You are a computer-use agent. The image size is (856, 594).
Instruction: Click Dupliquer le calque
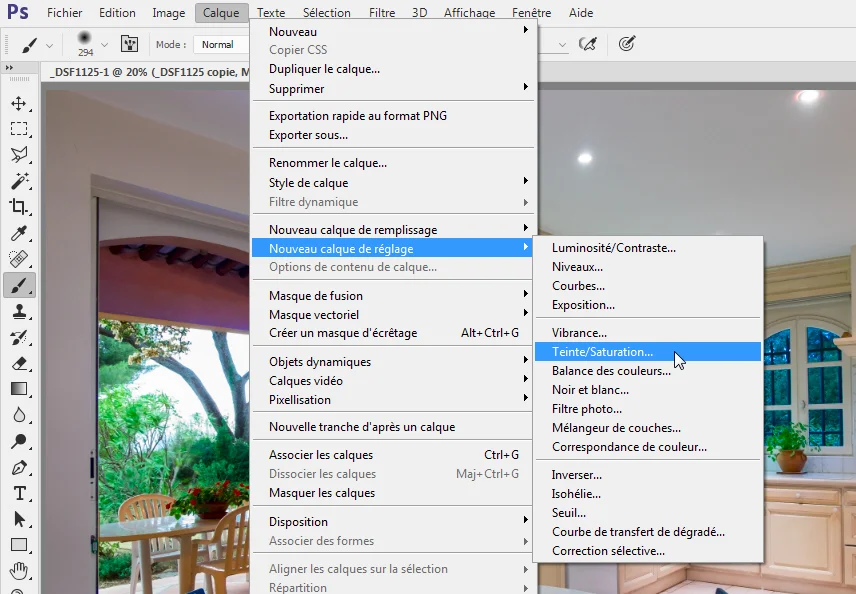pyautogui.click(x=393, y=69)
